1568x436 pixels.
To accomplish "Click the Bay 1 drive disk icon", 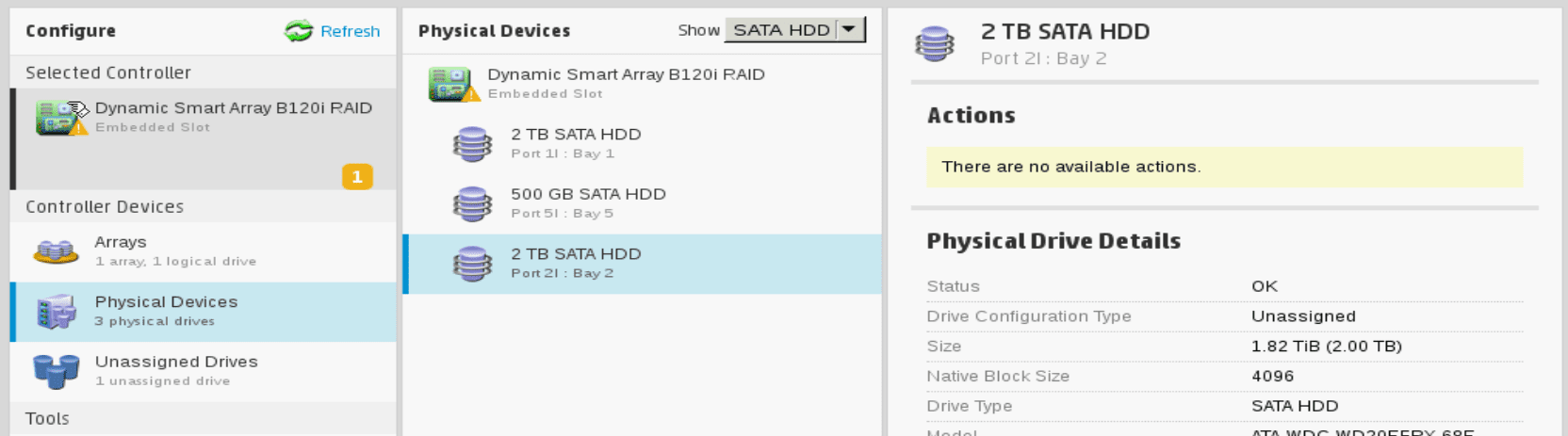I will pyautogui.click(x=472, y=144).
